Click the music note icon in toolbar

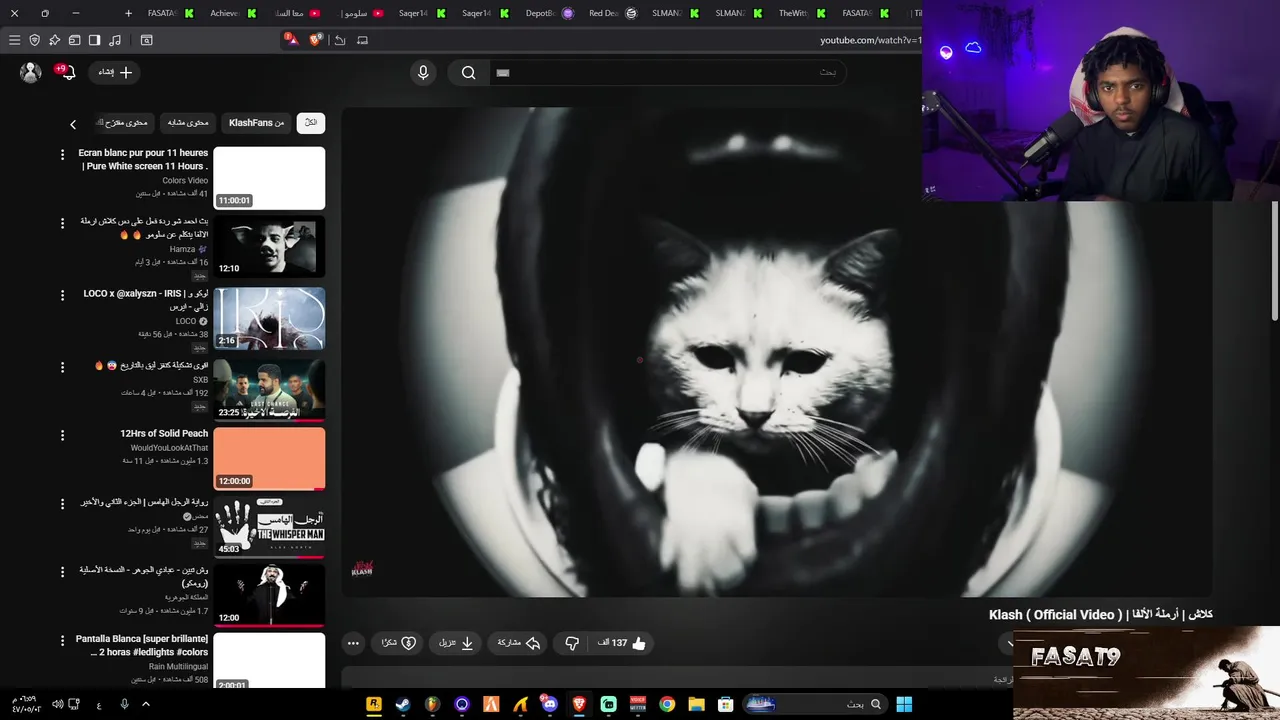pos(114,40)
